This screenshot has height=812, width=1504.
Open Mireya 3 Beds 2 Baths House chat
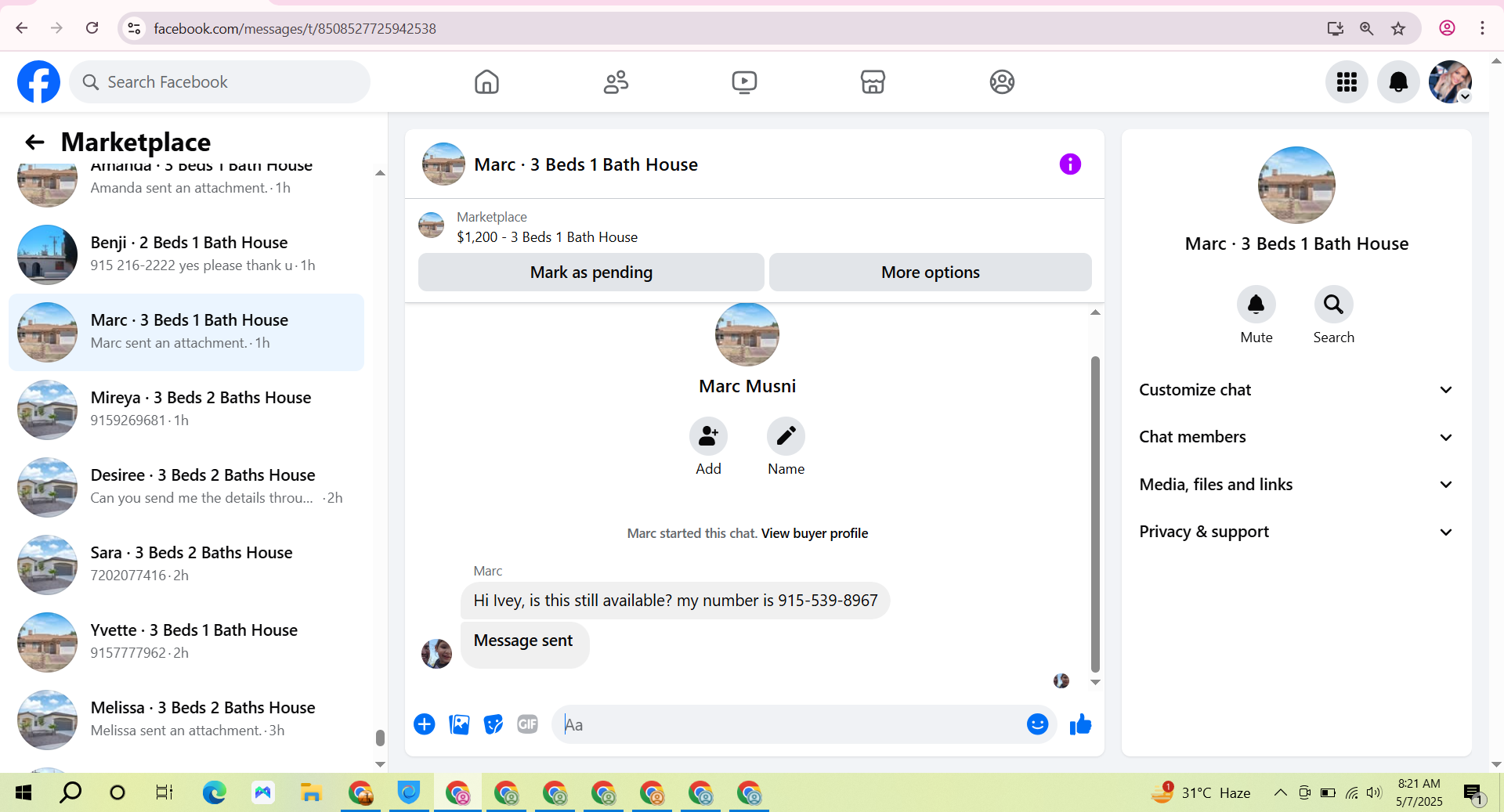186,410
